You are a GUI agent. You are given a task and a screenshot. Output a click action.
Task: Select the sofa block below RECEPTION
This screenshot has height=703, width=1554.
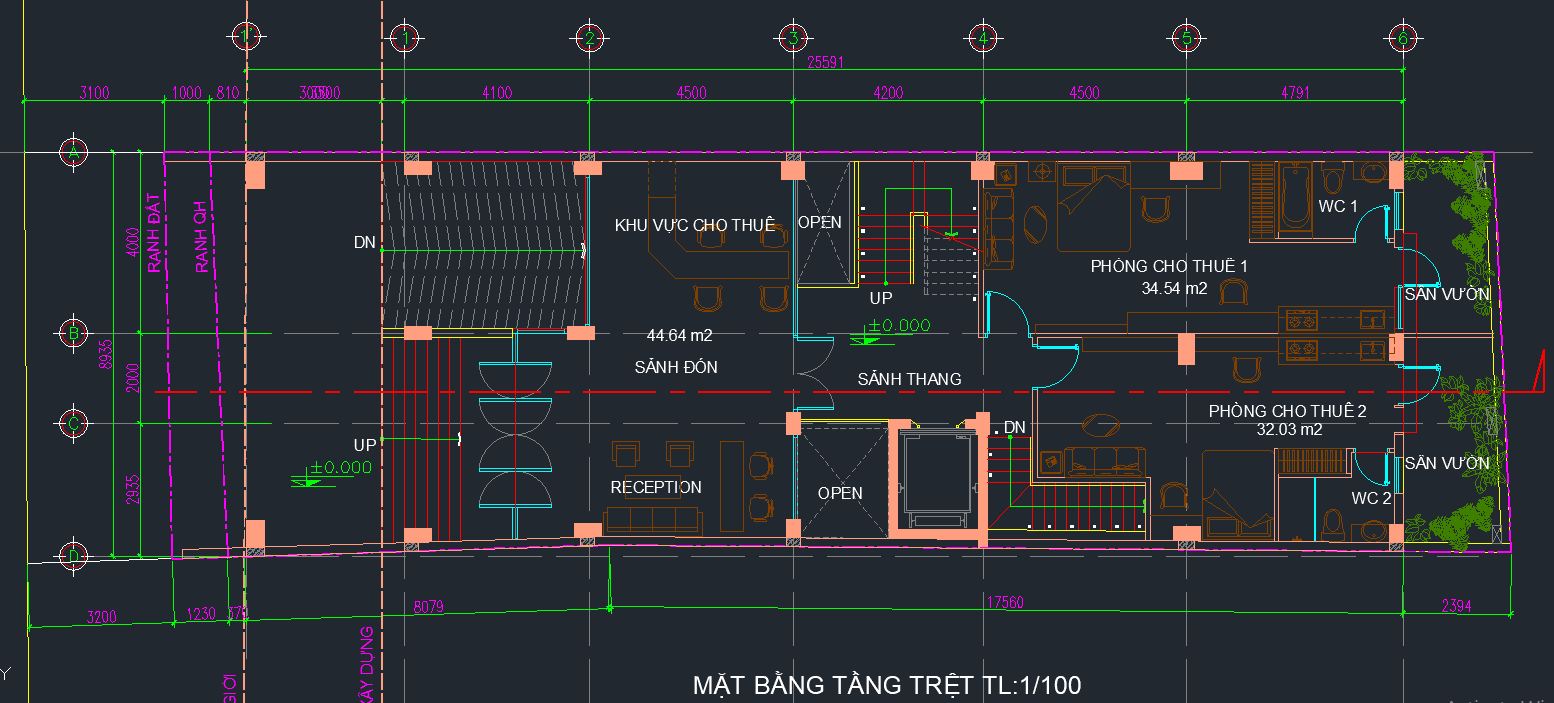tap(653, 520)
